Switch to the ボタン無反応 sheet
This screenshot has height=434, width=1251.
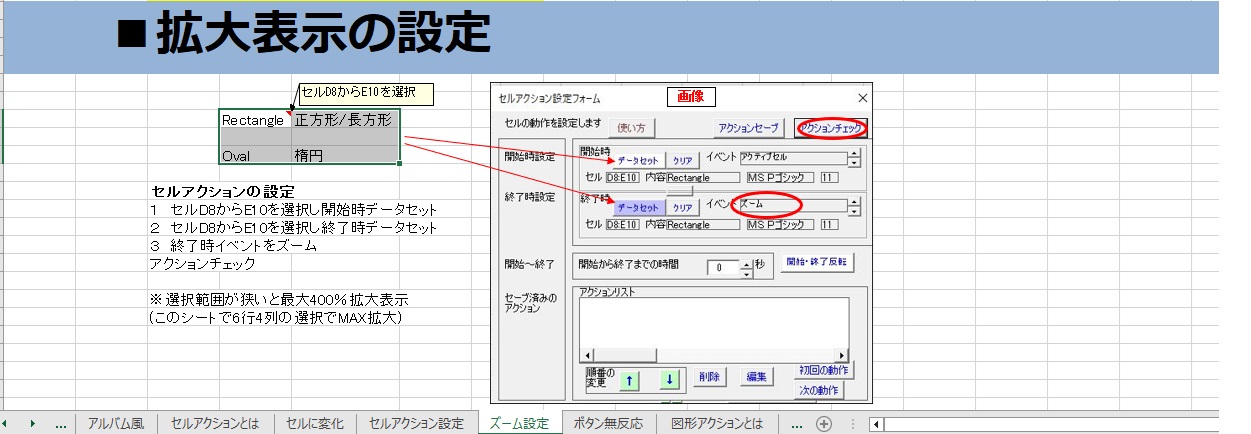pyautogui.click(x=609, y=424)
